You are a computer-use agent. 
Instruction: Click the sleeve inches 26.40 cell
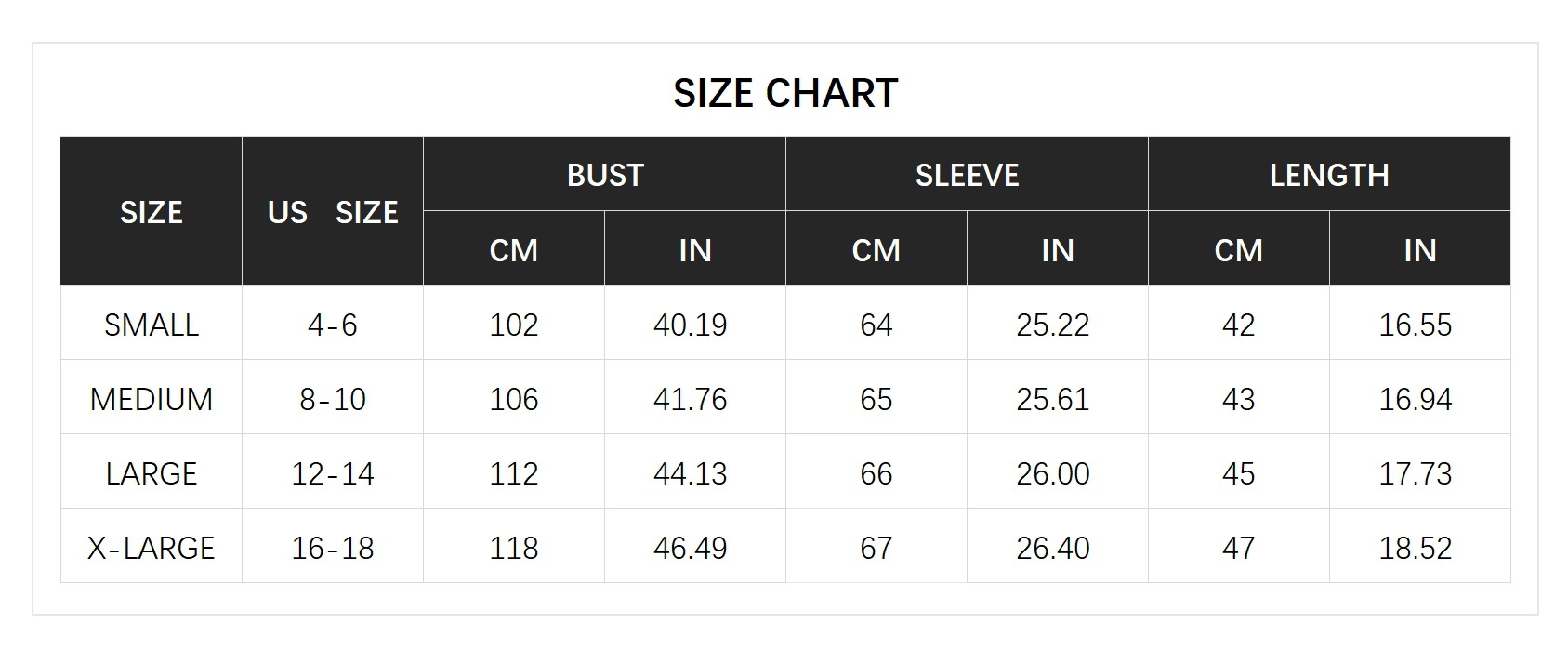(x=1058, y=546)
